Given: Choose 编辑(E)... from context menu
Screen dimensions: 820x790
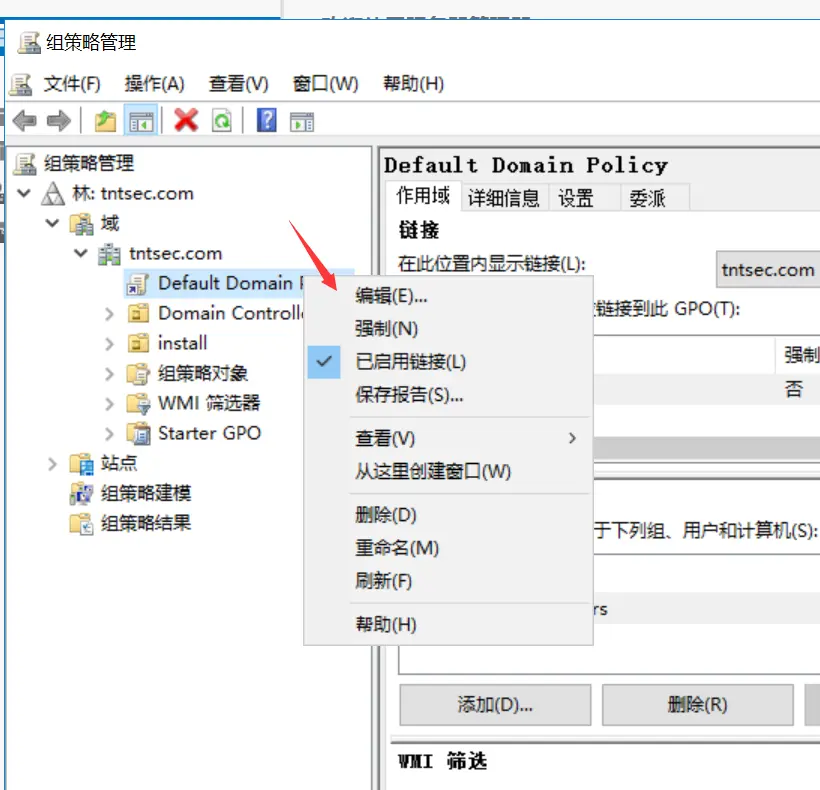Looking at the screenshot, I should [x=448, y=296].
